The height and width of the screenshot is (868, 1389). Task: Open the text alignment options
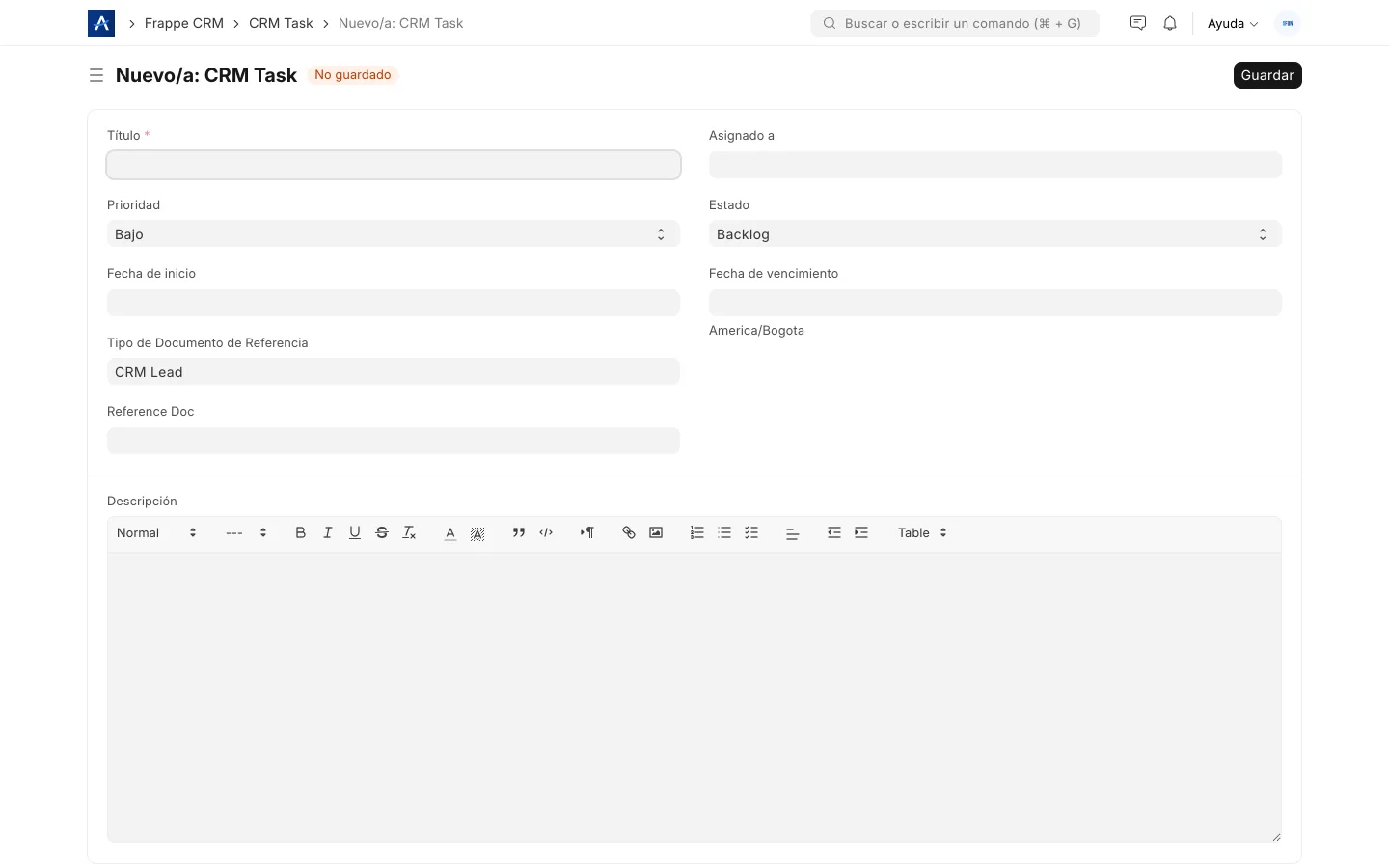click(x=793, y=532)
